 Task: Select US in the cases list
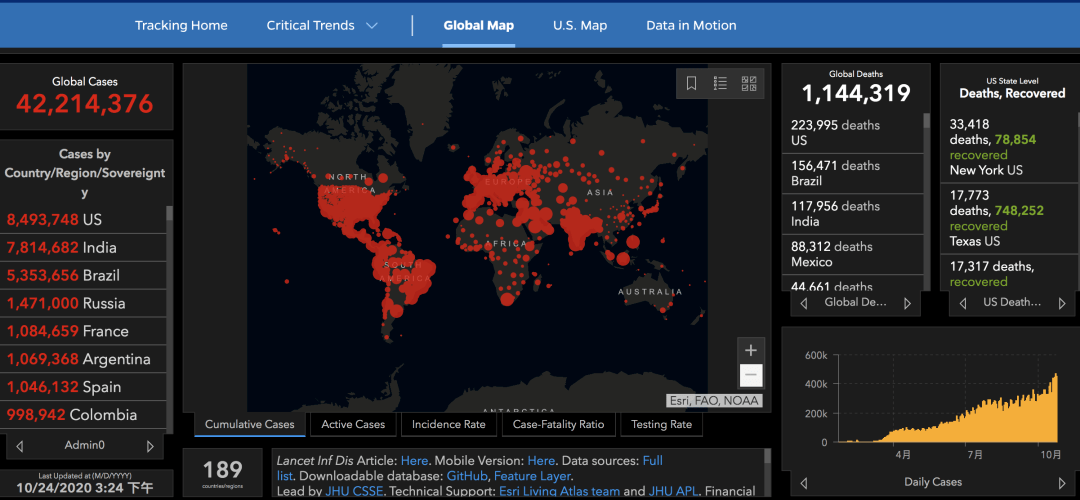click(x=83, y=220)
